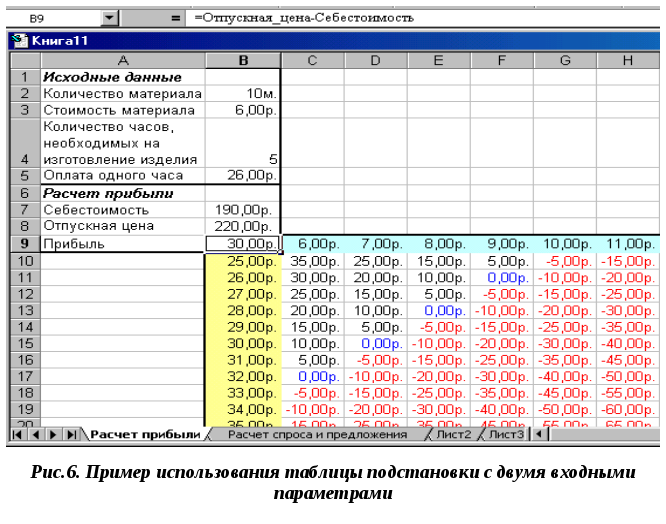Viewport: 666px width, 524px height.
Task: Select column E header
Action: tap(439, 60)
